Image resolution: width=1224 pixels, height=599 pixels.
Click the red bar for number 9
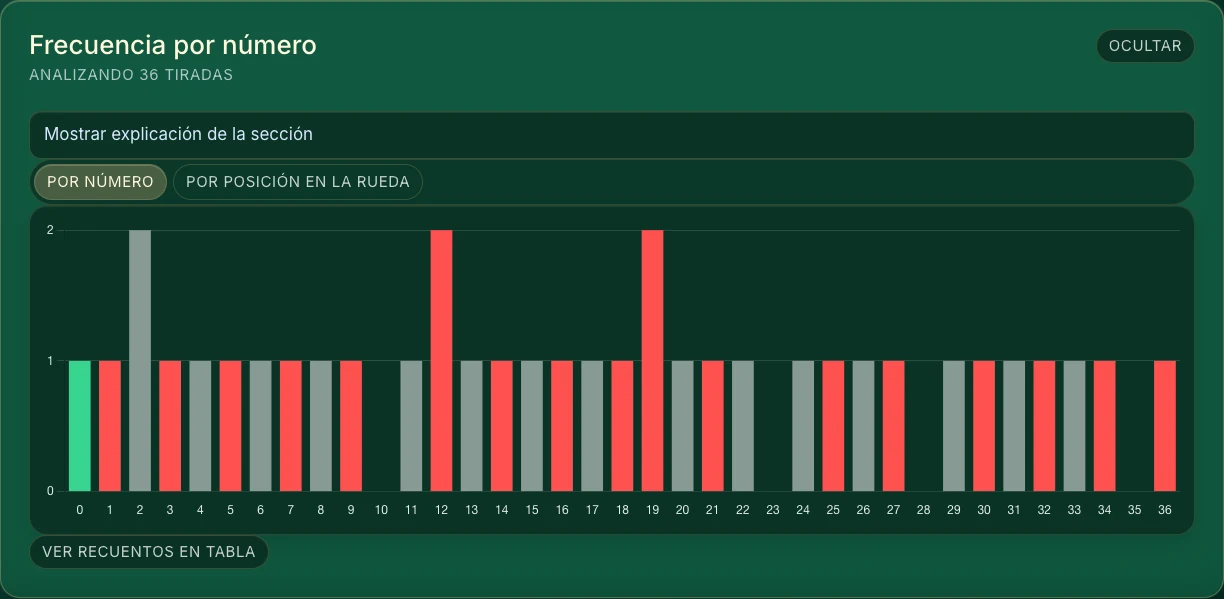pyautogui.click(x=351, y=426)
